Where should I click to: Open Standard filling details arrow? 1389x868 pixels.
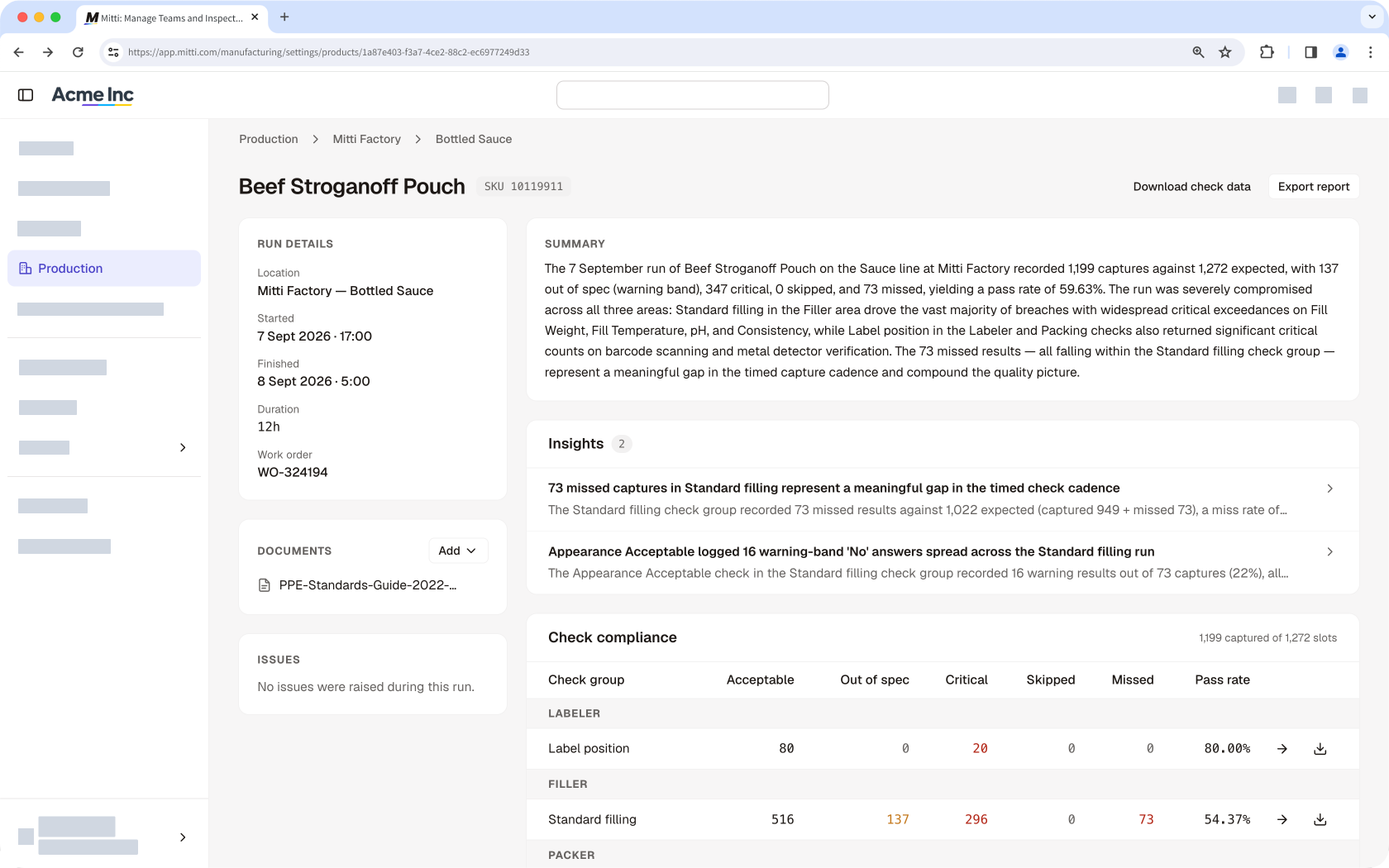[1282, 820]
